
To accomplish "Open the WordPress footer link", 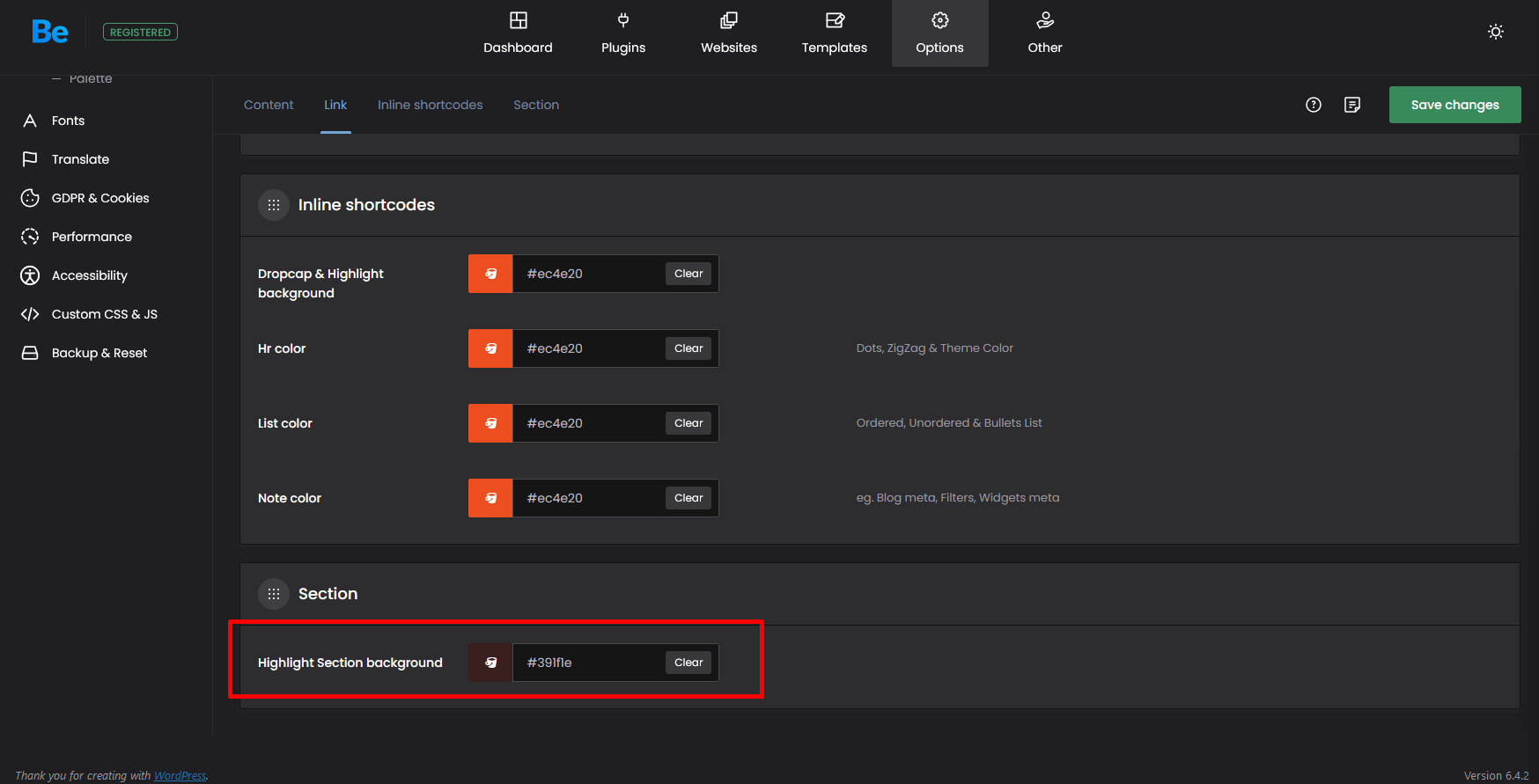I will tap(180, 775).
